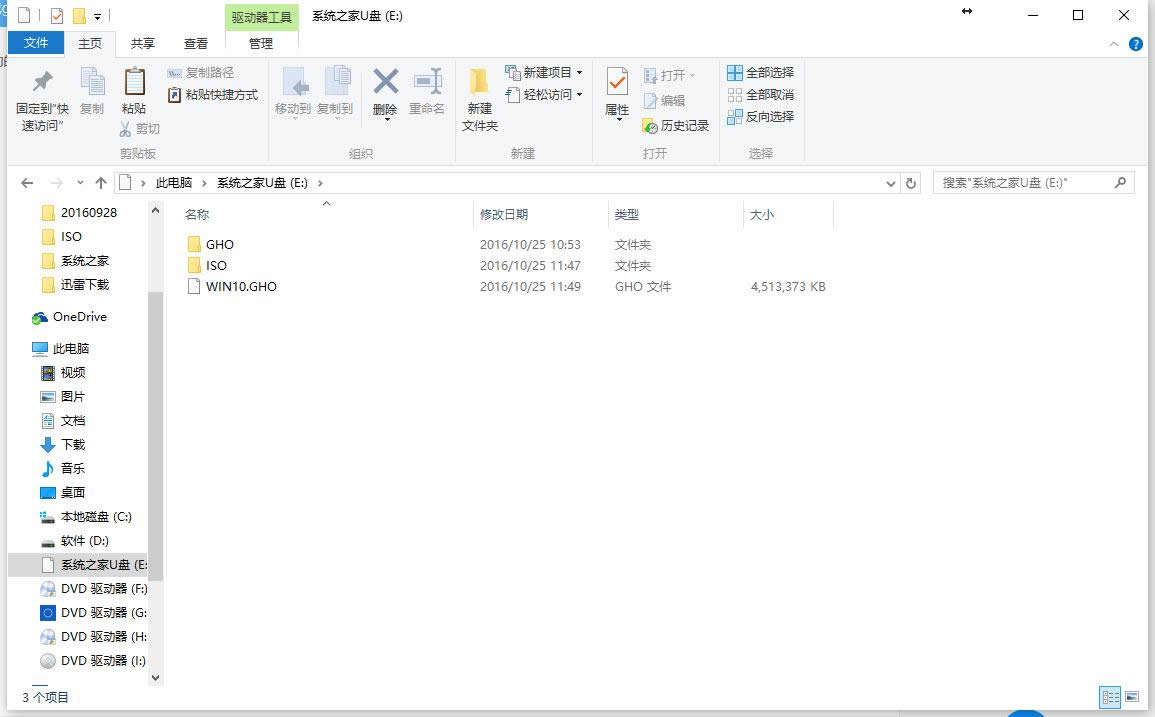Open Help with the blue question mark

tap(1137, 43)
